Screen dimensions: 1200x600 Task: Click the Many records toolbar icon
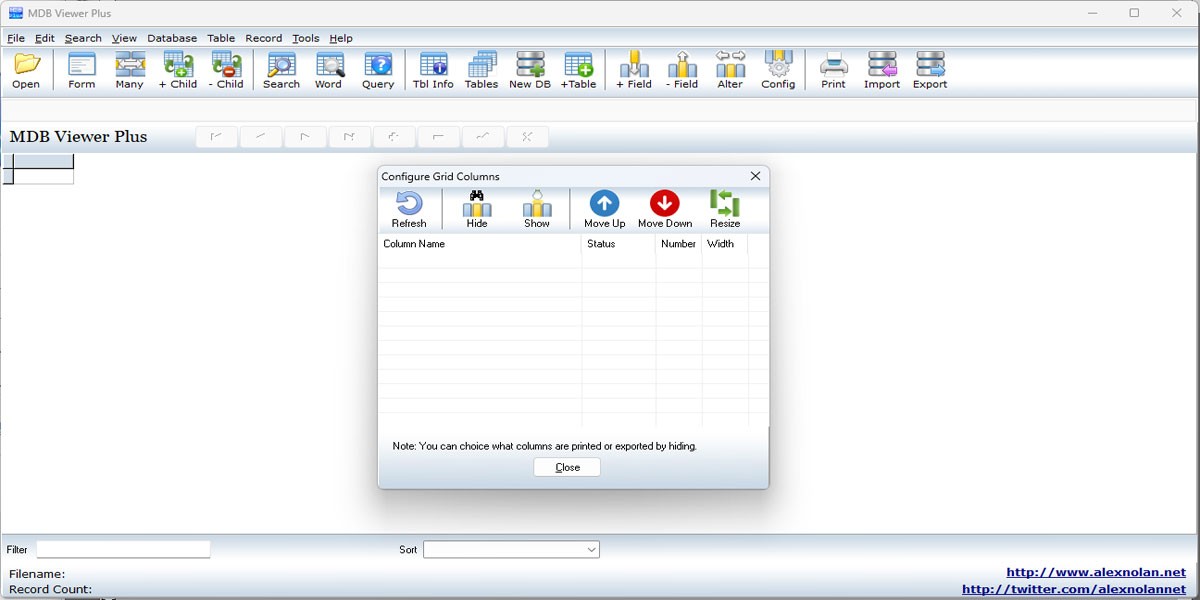pyautogui.click(x=130, y=70)
